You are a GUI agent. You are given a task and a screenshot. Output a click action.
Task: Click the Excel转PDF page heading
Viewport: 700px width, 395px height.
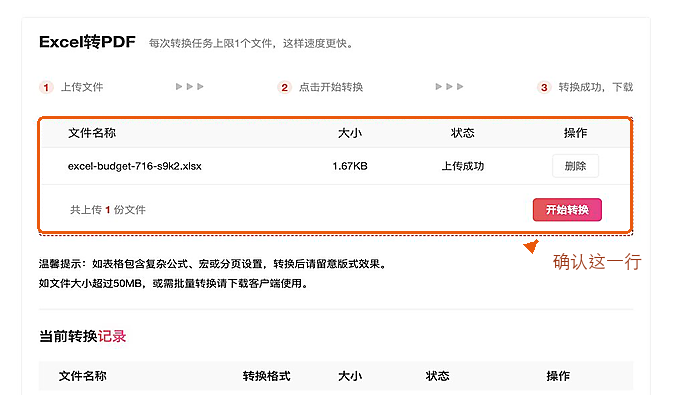[x=88, y=42]
